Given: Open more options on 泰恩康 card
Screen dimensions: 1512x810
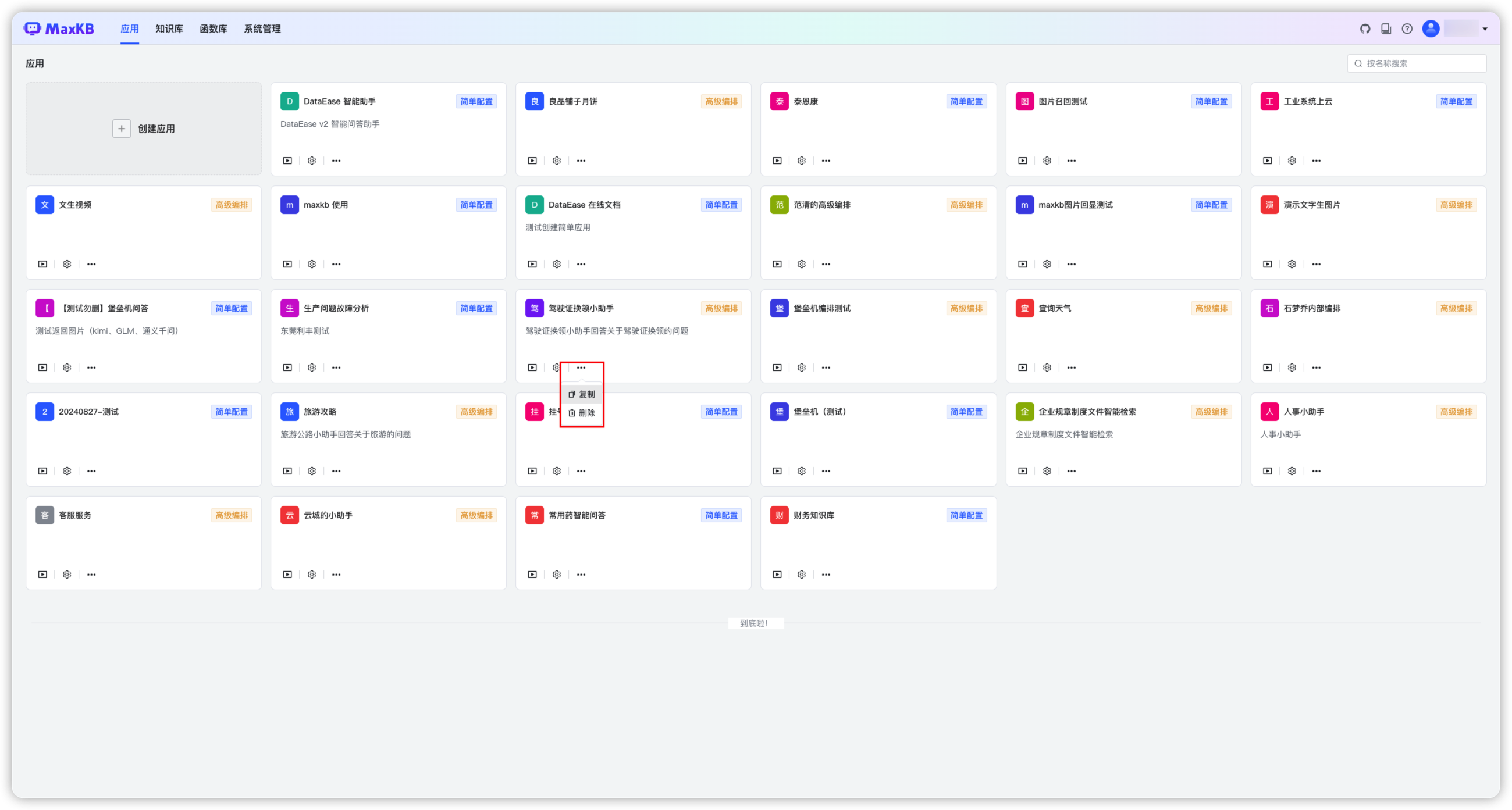Looking at the screenshot, I should click(827, 160).
